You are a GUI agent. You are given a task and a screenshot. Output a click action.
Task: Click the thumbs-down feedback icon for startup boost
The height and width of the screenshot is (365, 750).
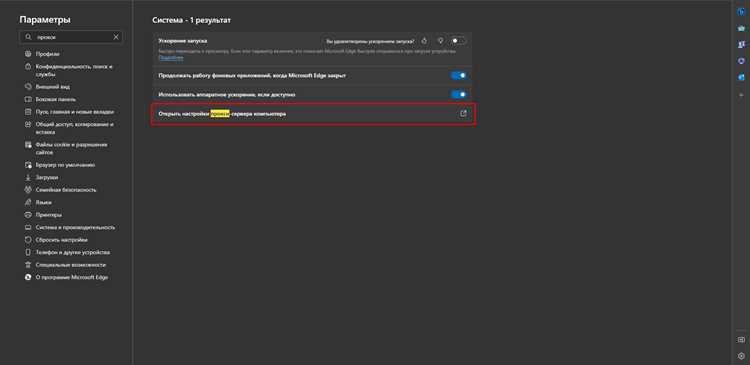(440, 41)
